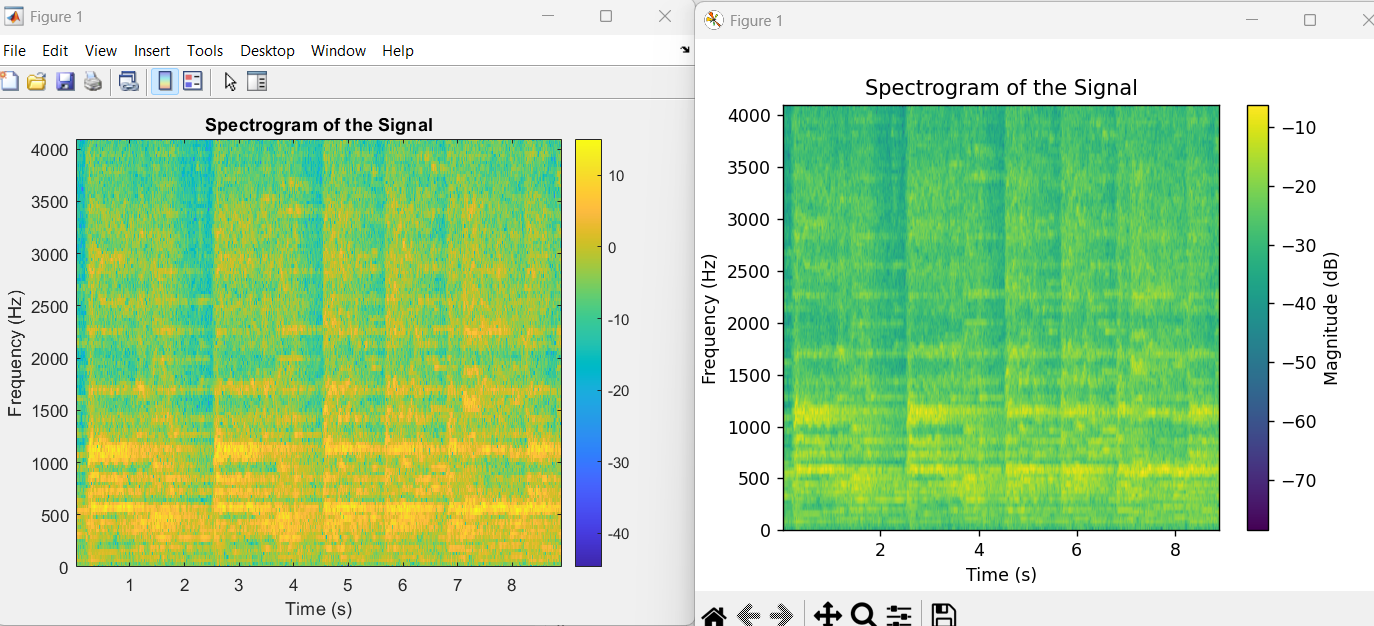1374x626 pixels.
Task: Insert a legend into the MATLAB plot
Action: 192,81
